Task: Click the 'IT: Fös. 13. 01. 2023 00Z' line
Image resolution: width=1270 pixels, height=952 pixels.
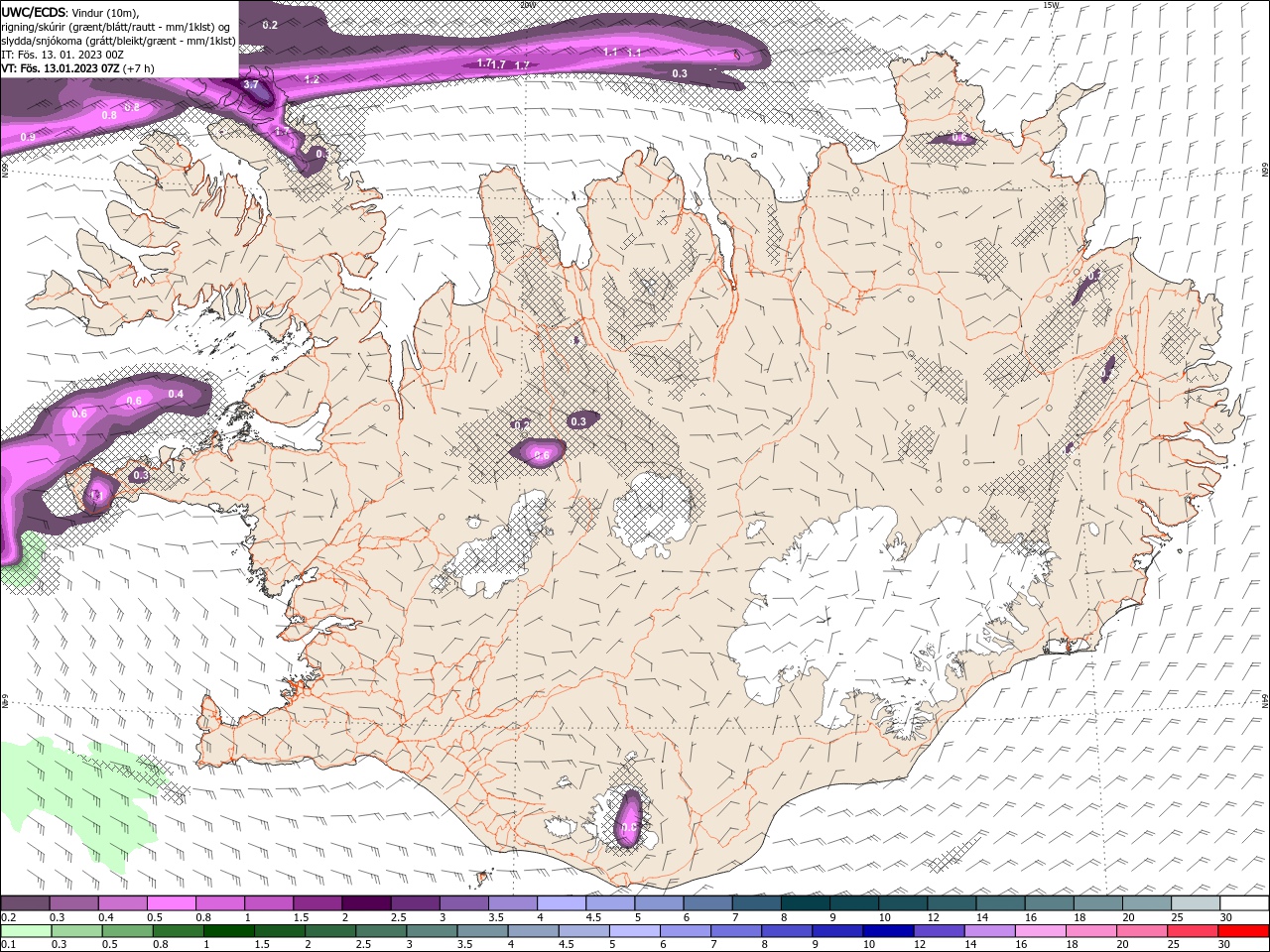Action: pos(62,55)
